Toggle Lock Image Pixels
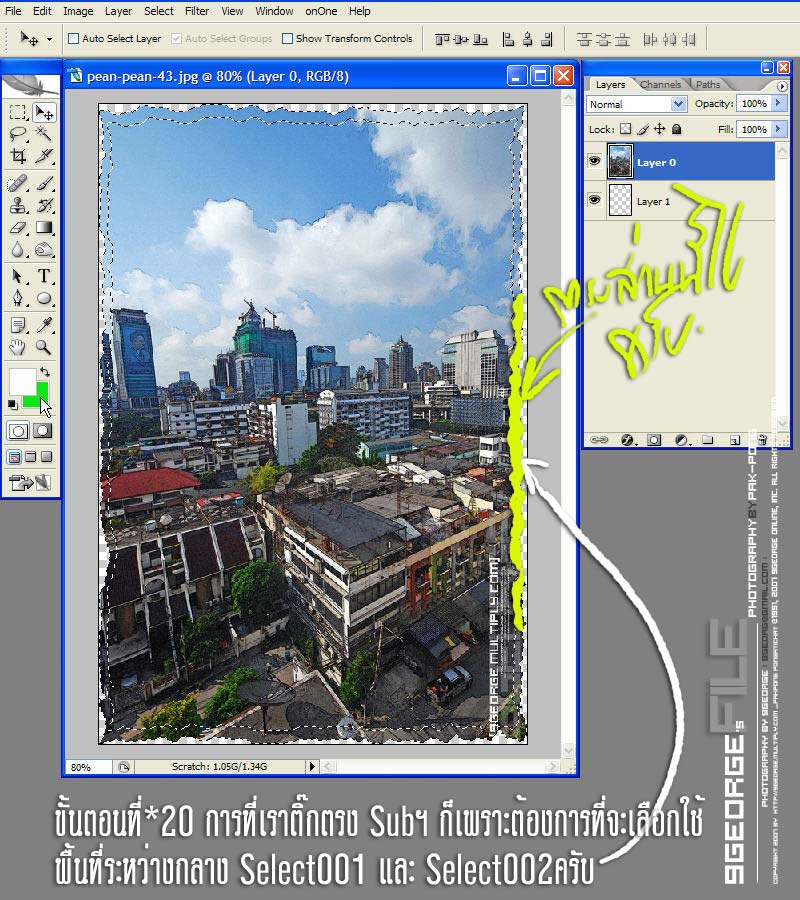800x900 pixels. [x=643, y=129]
